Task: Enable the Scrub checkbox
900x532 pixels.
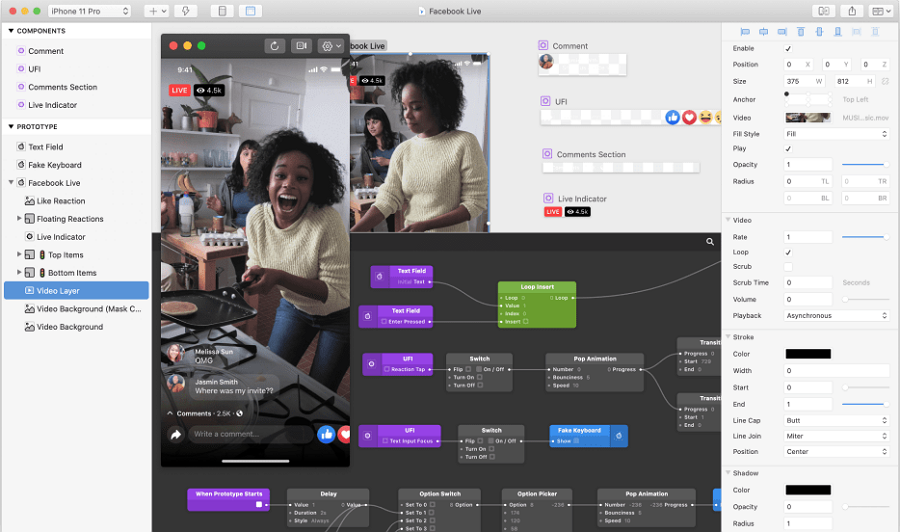Action: pyautogui.click(x=788, y=267)
